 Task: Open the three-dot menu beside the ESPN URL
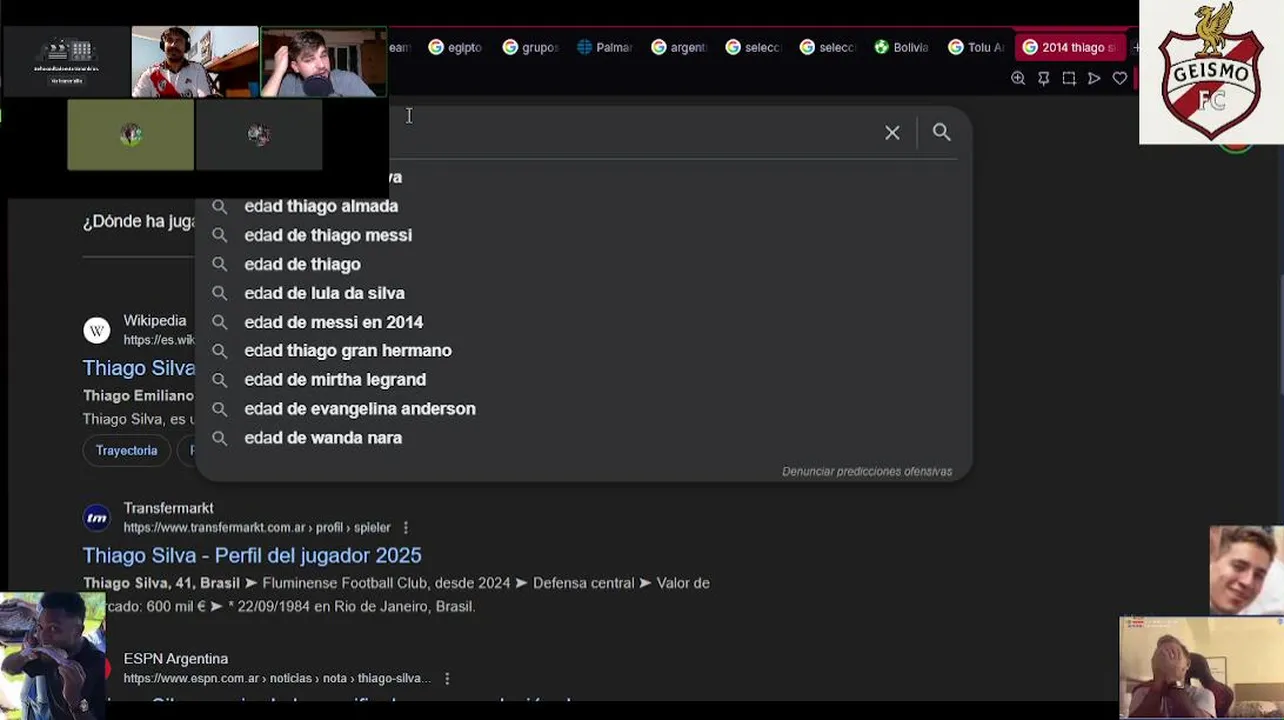[447, 678]
